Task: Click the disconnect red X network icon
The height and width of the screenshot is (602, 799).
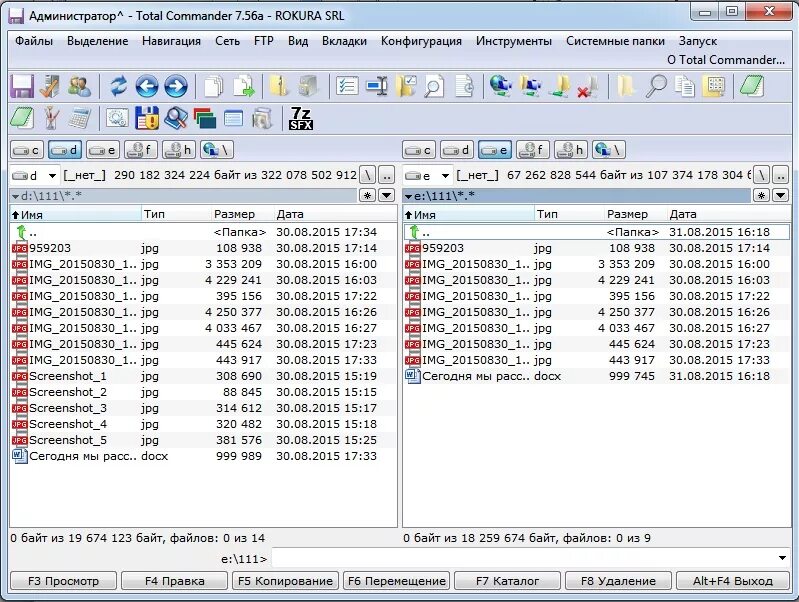Action: 588,86
